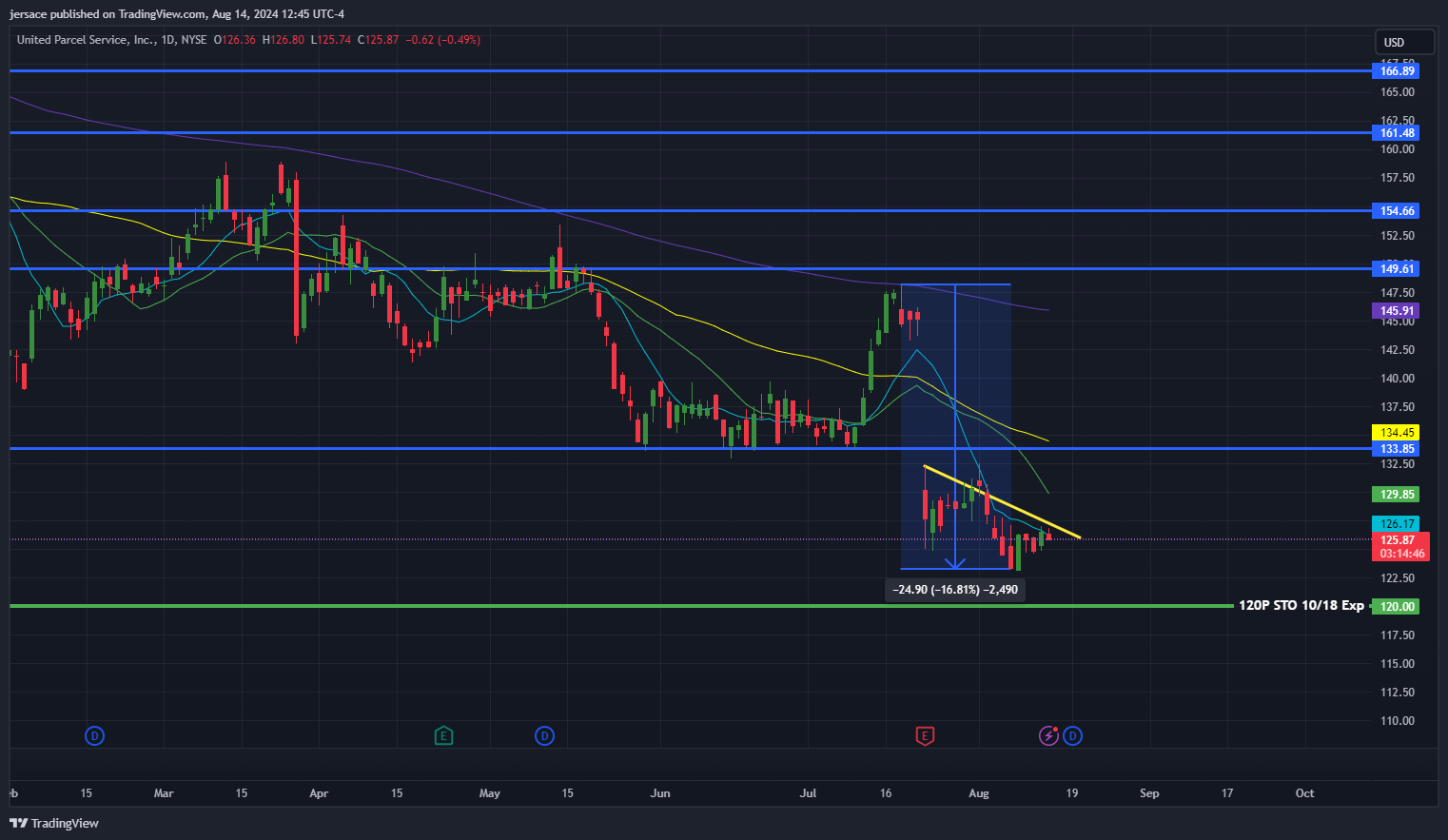The image size is (1448, 840).
Task: Select the 149.61 blue price label
Action: pos(1397,268)
